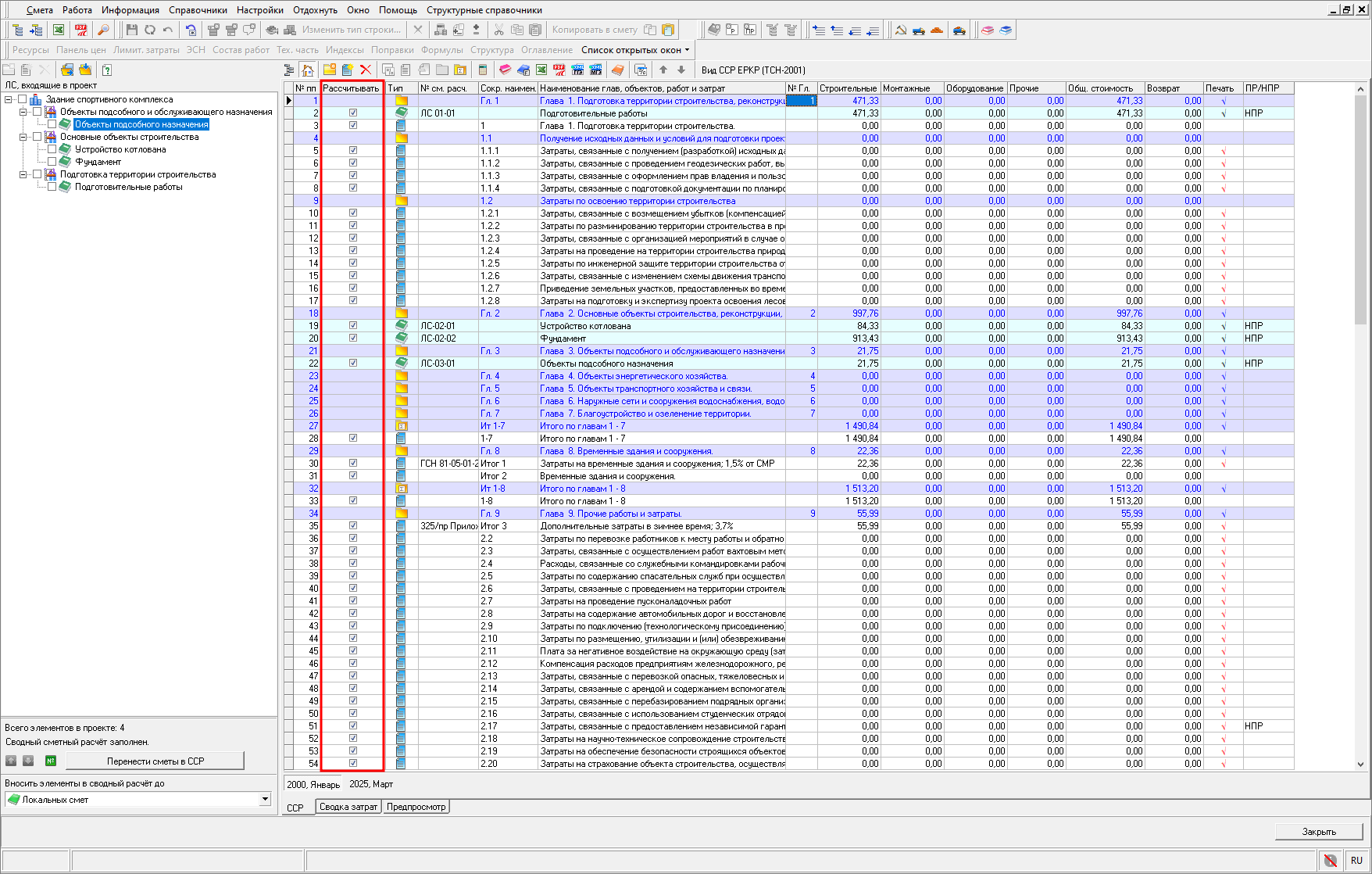Viewport: 1372px width, 874px height.
Task: Open the Локальных смет combo box
Action: (265, 799)
